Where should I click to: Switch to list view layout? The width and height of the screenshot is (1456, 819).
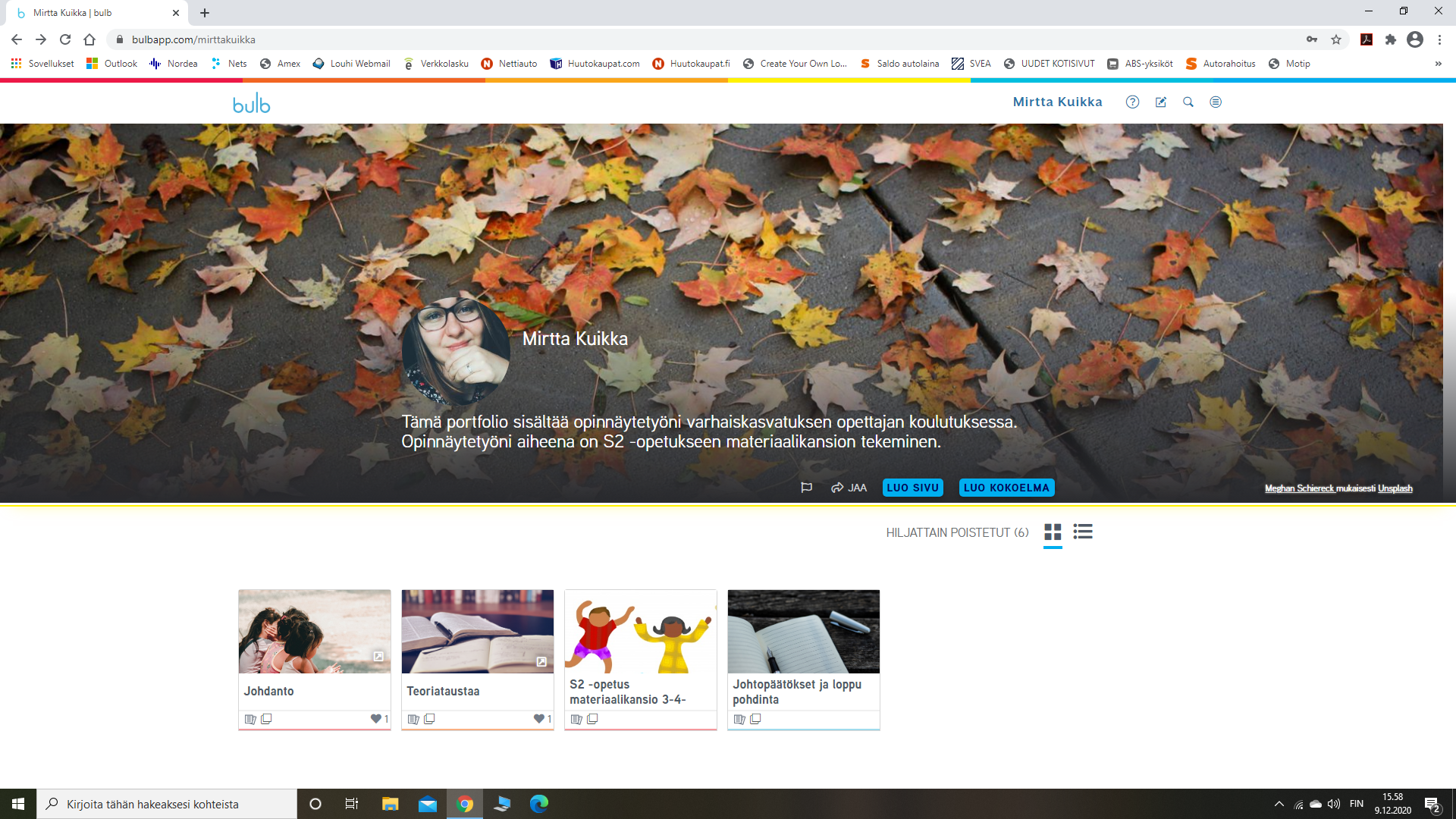(1083, 532)
